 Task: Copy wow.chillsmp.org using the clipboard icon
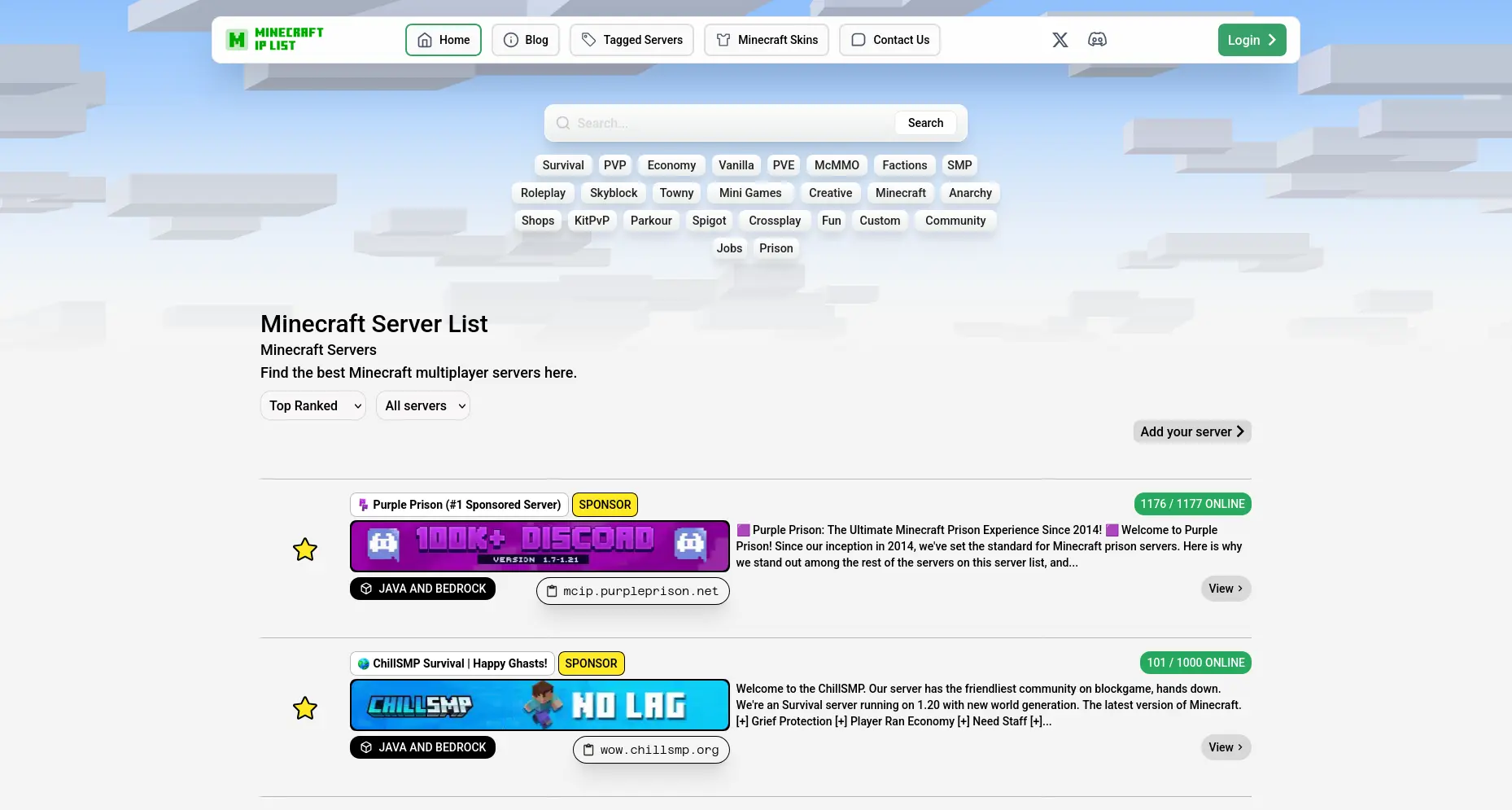[x=588, y=750]
